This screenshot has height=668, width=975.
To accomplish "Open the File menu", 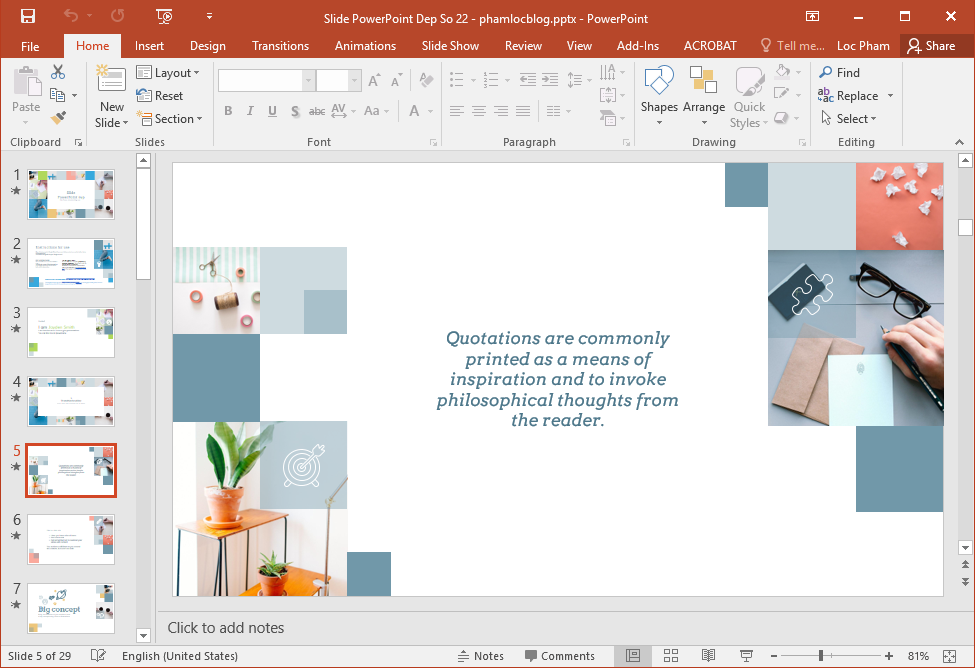I will pos(30,46).
